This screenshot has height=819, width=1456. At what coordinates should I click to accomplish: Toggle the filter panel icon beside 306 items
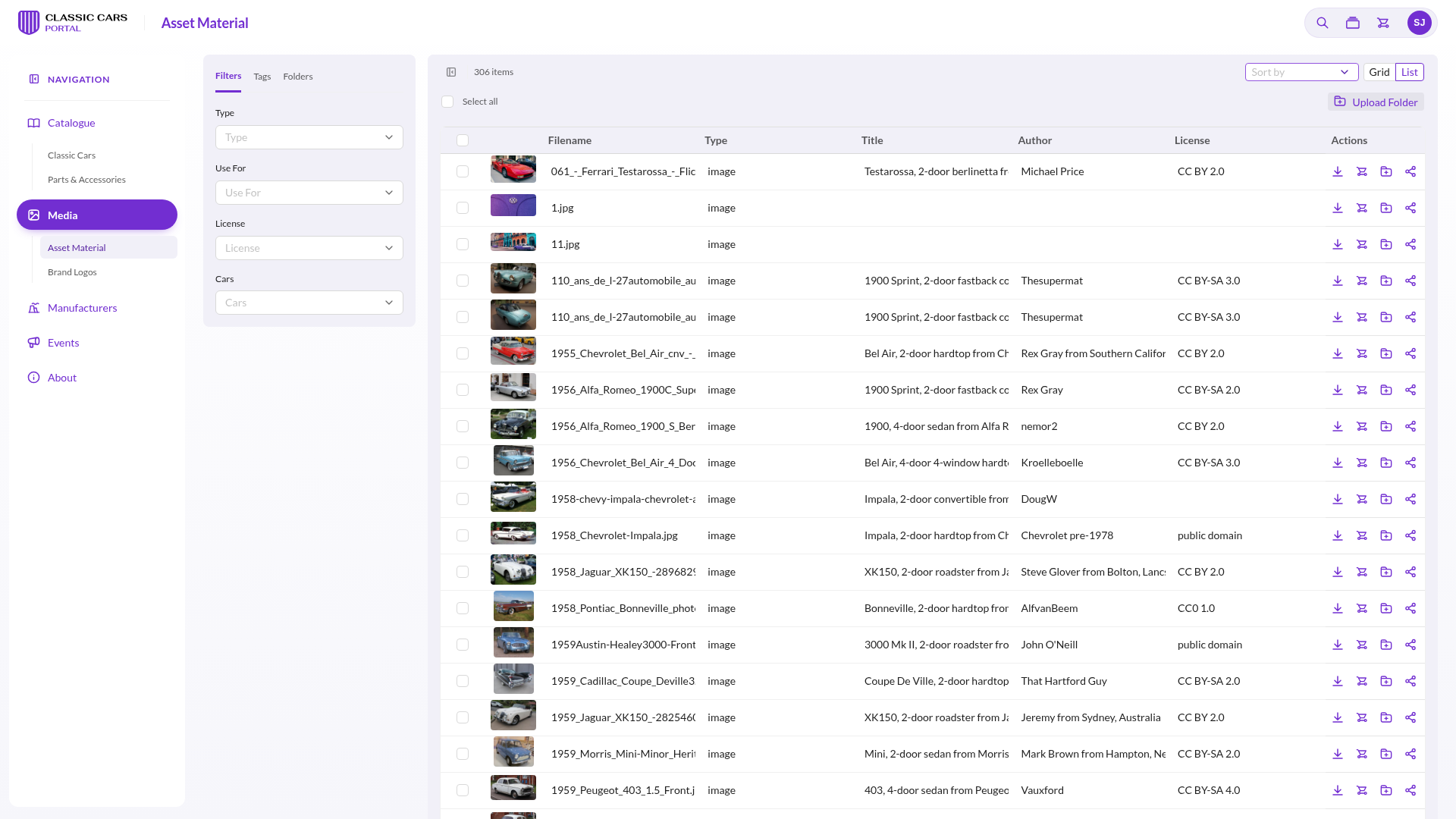click(451, 72)
